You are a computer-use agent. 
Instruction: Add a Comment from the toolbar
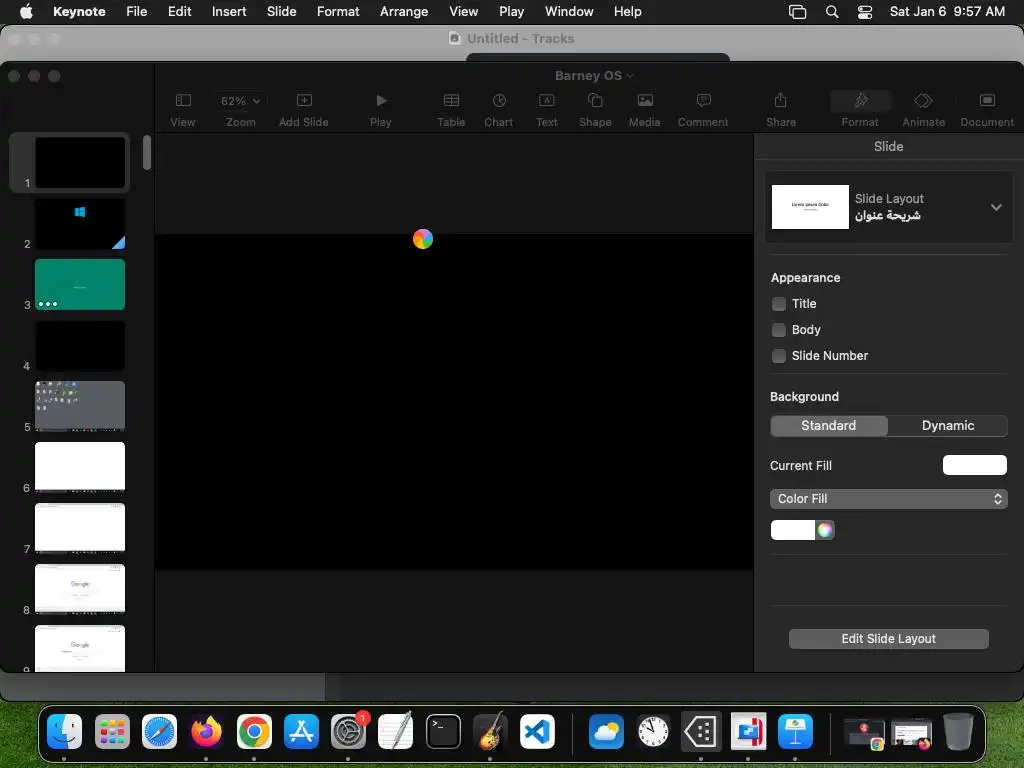point(703,101)
